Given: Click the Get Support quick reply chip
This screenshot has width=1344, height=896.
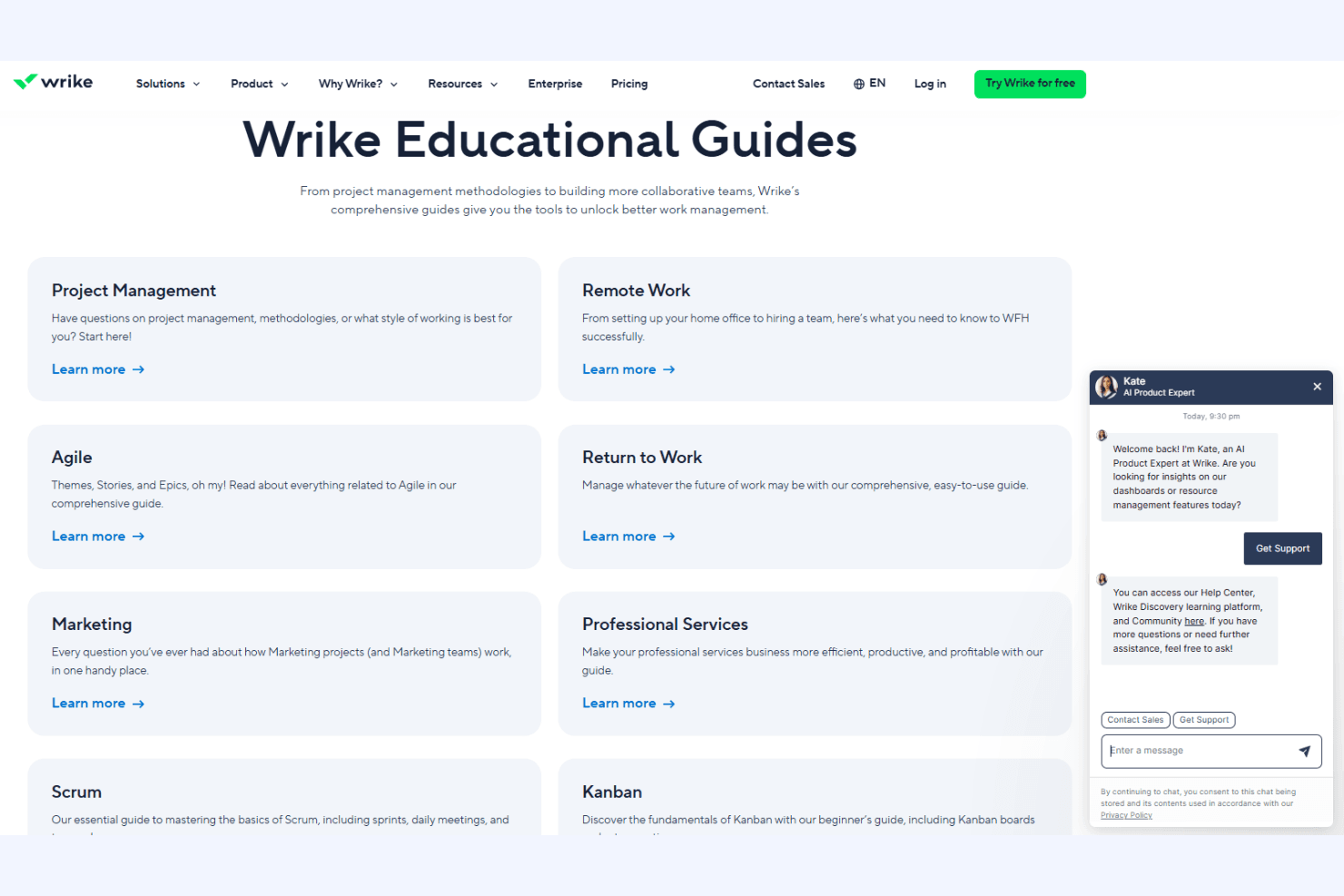Looking at the screenshot, I should (x=1204, y=720).
